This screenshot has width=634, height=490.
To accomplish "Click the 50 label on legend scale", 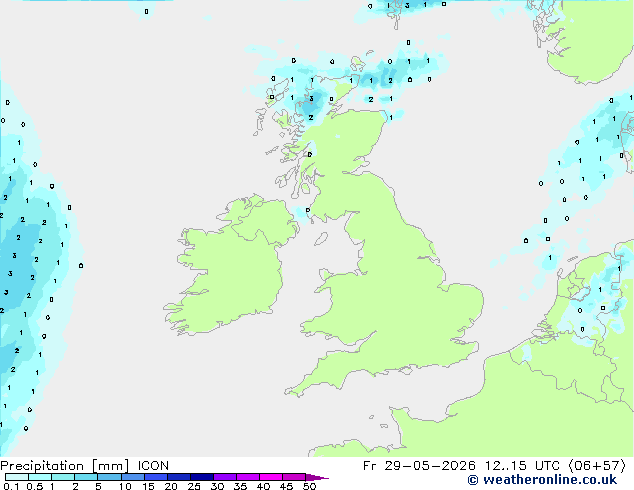I will [x=310, y=486].
